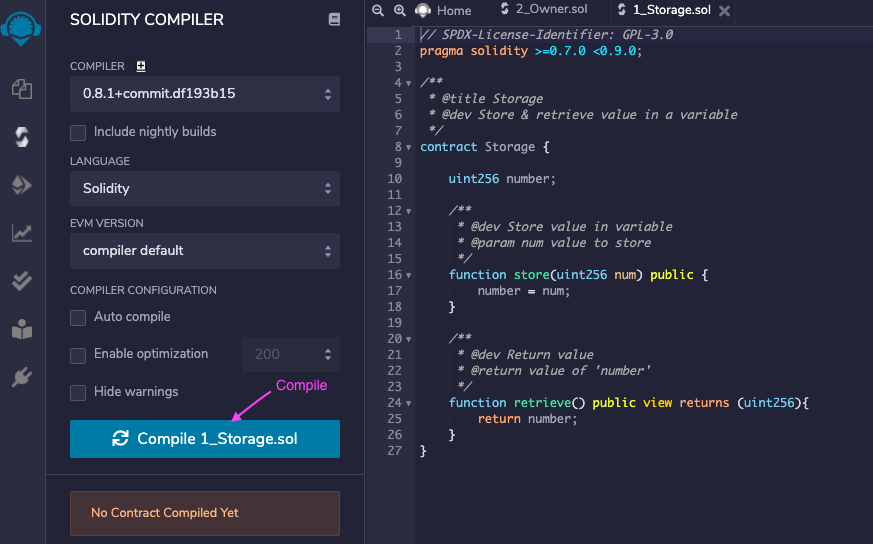
Task: Click the 'return number;' code line
Action: pos(527,419)
